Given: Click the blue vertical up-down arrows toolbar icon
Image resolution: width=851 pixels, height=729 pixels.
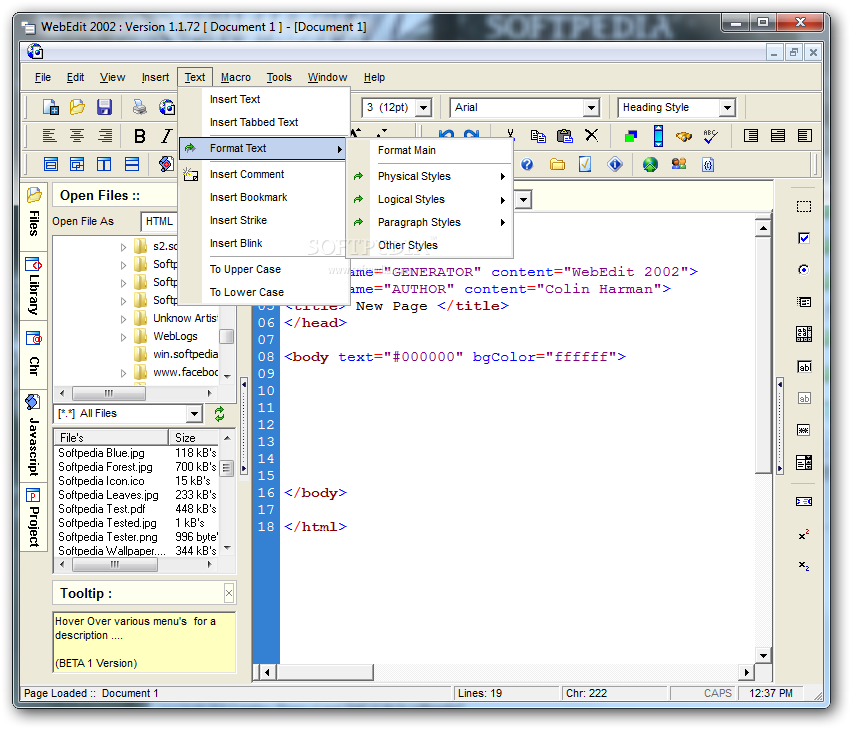Looking at the screenshot, I should [658, 136].
